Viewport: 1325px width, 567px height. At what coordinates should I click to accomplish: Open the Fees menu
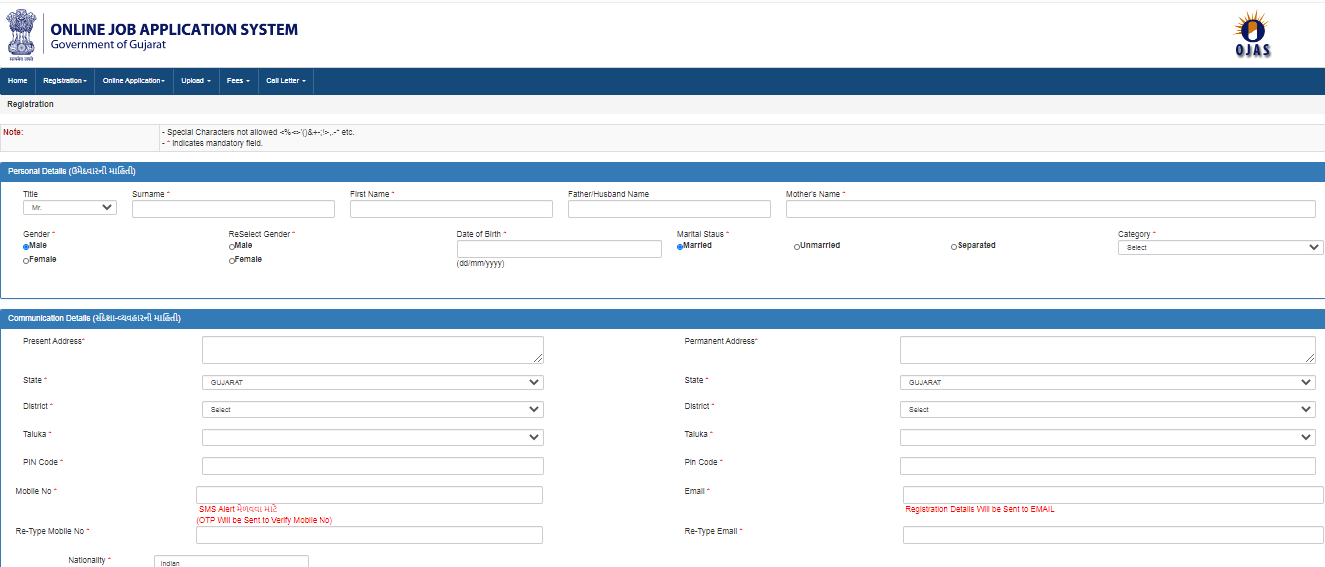tap(238, 80)
